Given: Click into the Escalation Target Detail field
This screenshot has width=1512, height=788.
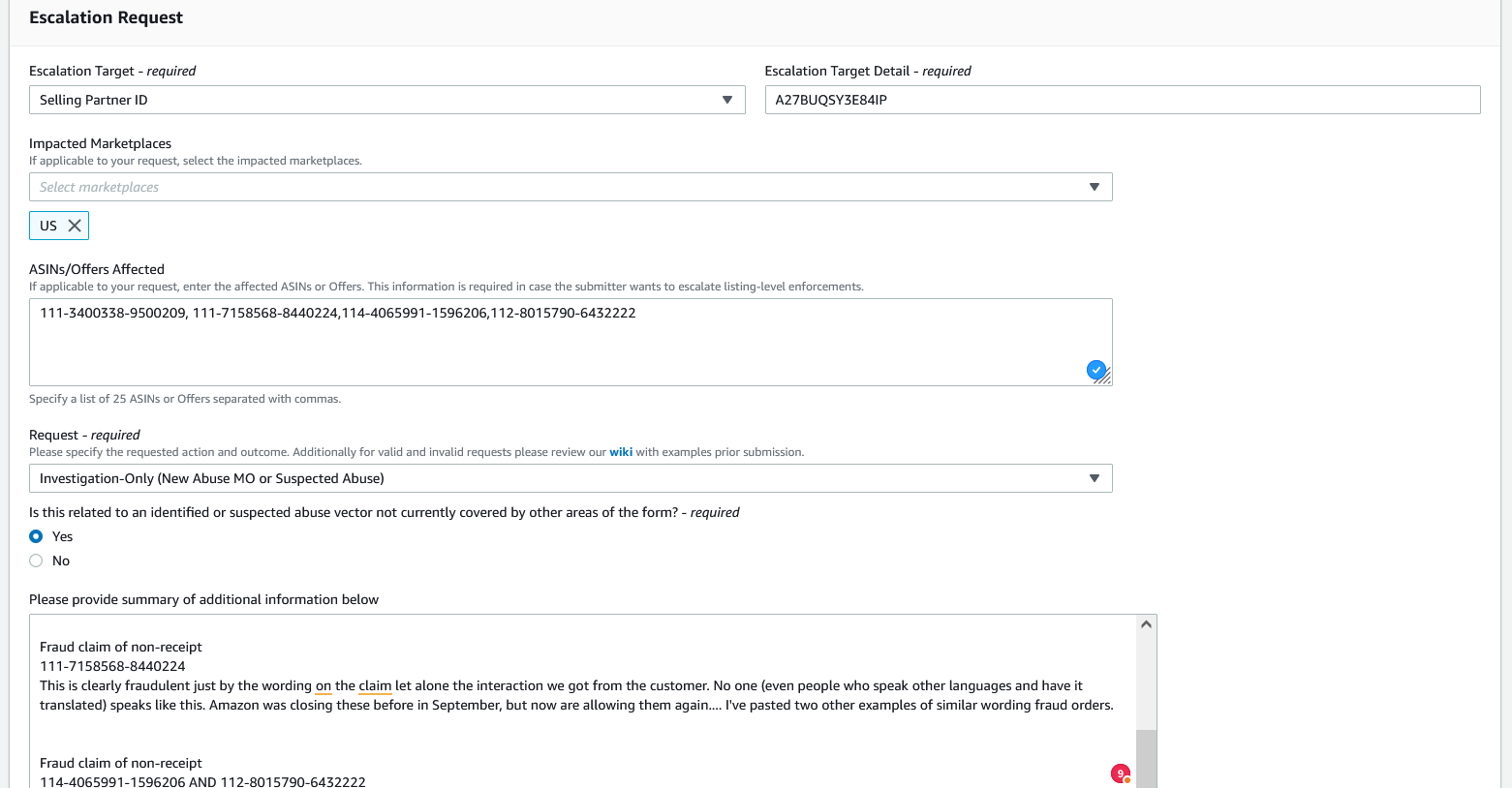Looking at the screenshot, I should point(1122,100).
